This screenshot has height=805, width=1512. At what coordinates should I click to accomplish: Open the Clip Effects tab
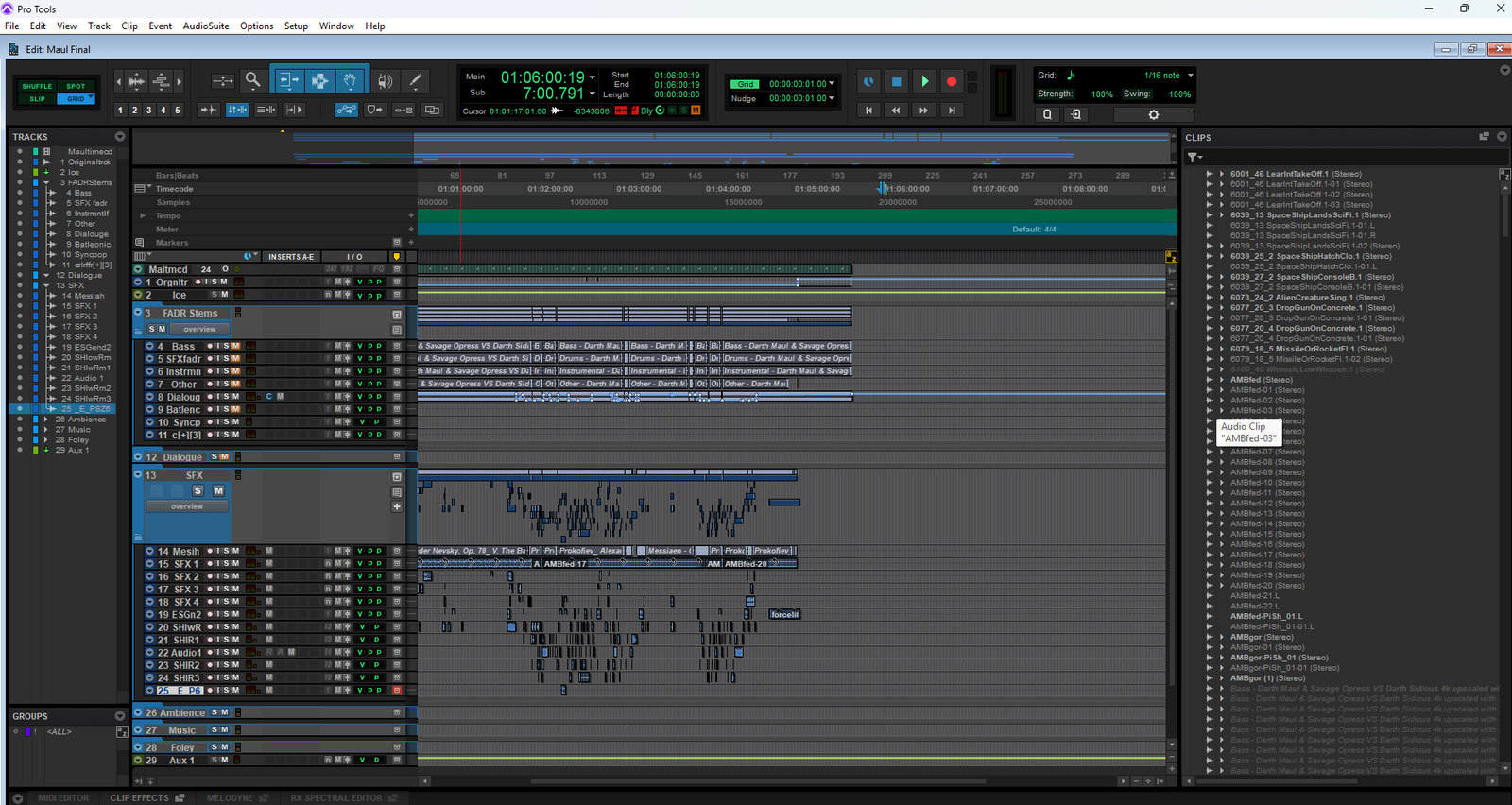[x=140, y=798]
